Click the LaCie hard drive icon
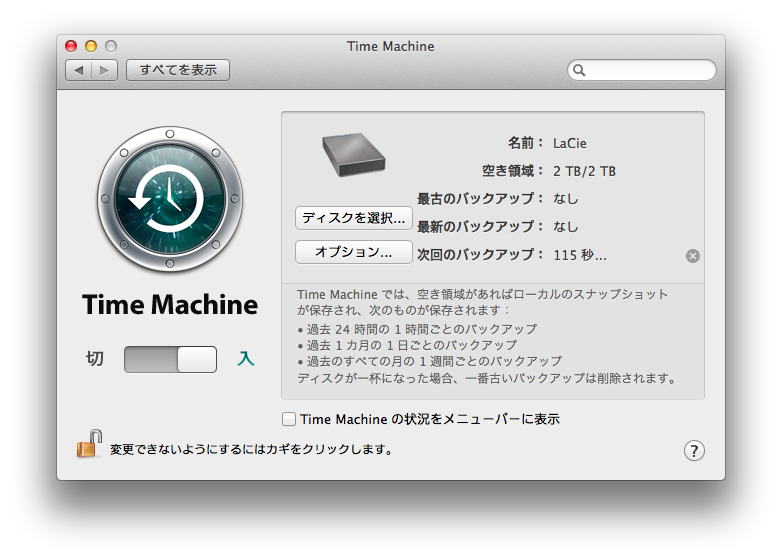The height and width of the screenshot is (559, 782). [354, 155]
